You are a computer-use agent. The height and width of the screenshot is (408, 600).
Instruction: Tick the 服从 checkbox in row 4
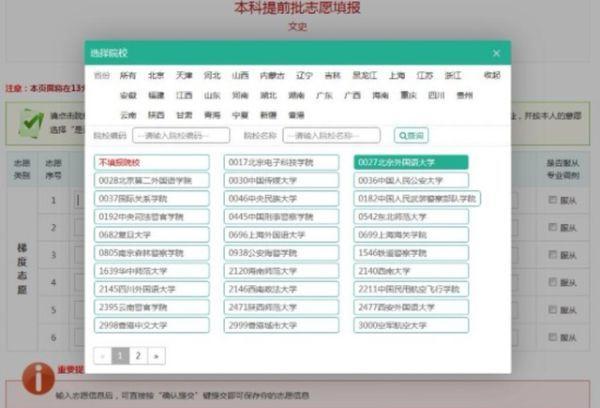tap(552, 282)
